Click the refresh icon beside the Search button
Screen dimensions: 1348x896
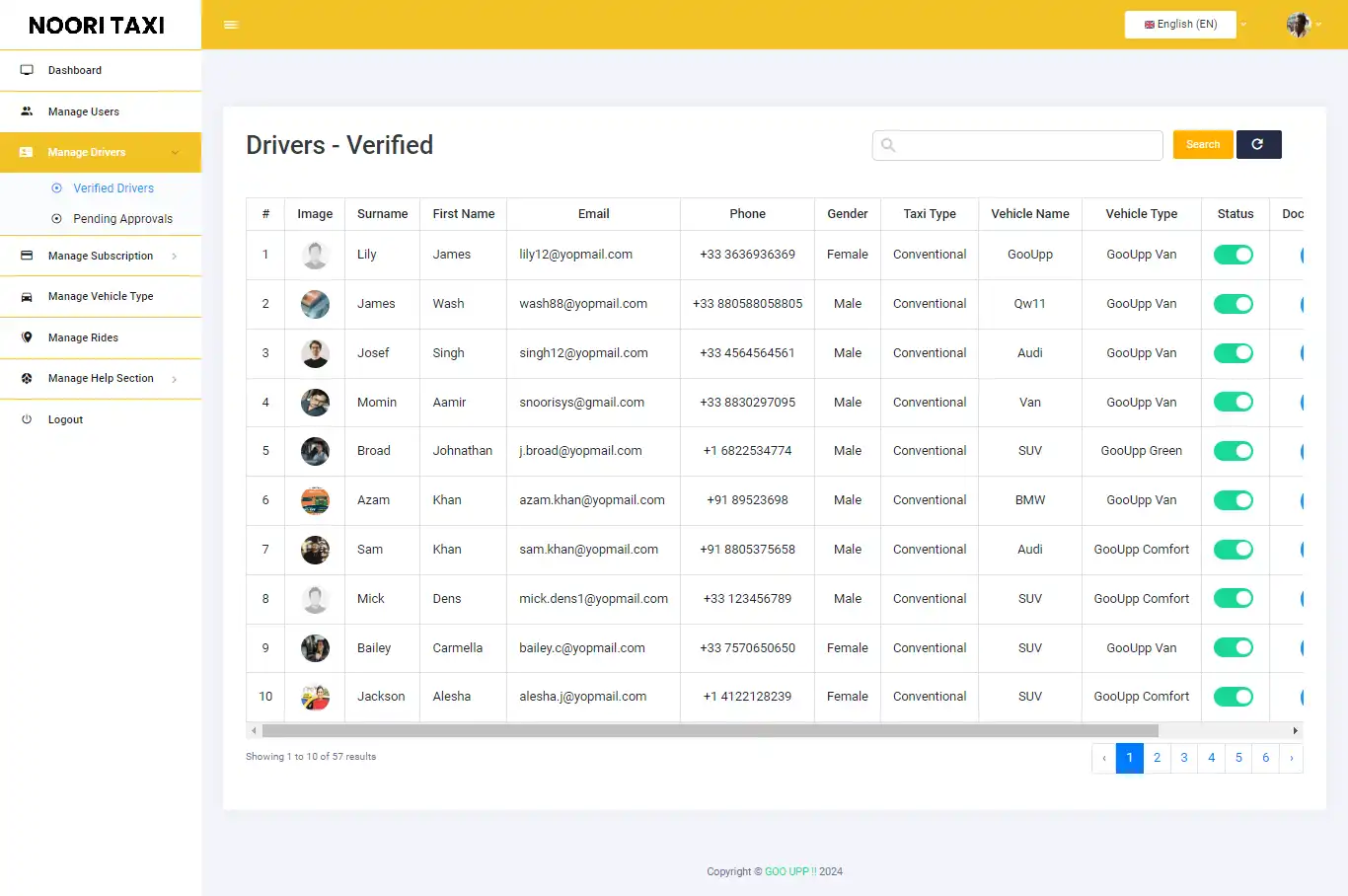pos(1258,144)
